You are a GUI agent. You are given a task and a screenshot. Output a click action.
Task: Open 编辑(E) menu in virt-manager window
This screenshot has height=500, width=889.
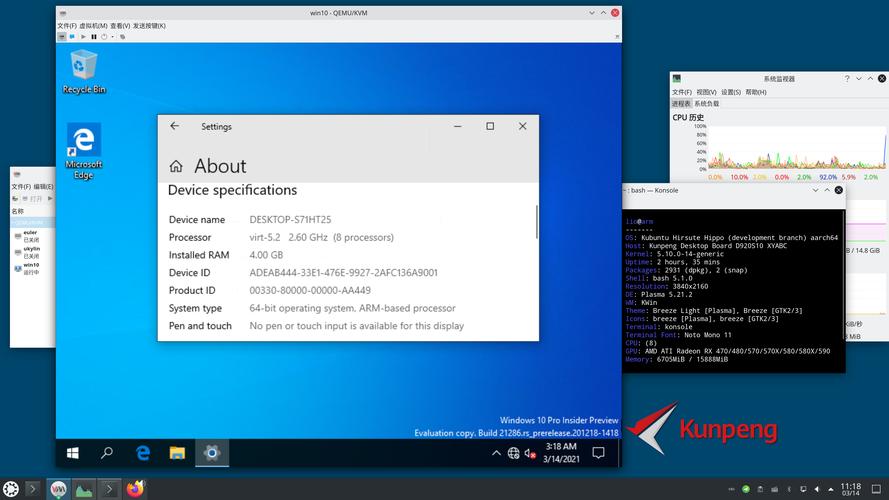(43, 187)
